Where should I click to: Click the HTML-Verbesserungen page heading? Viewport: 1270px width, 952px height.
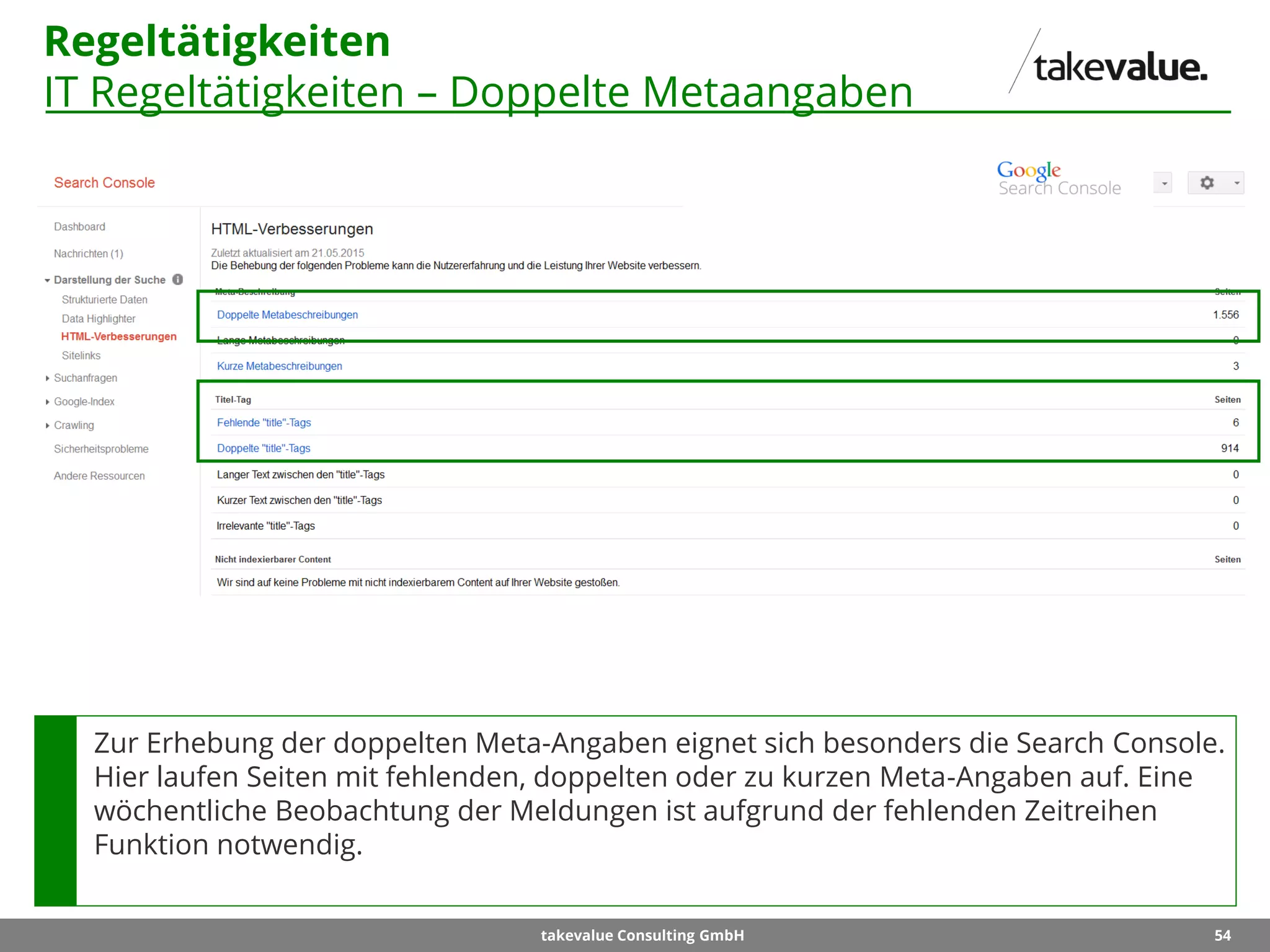(x=292, y=229)
